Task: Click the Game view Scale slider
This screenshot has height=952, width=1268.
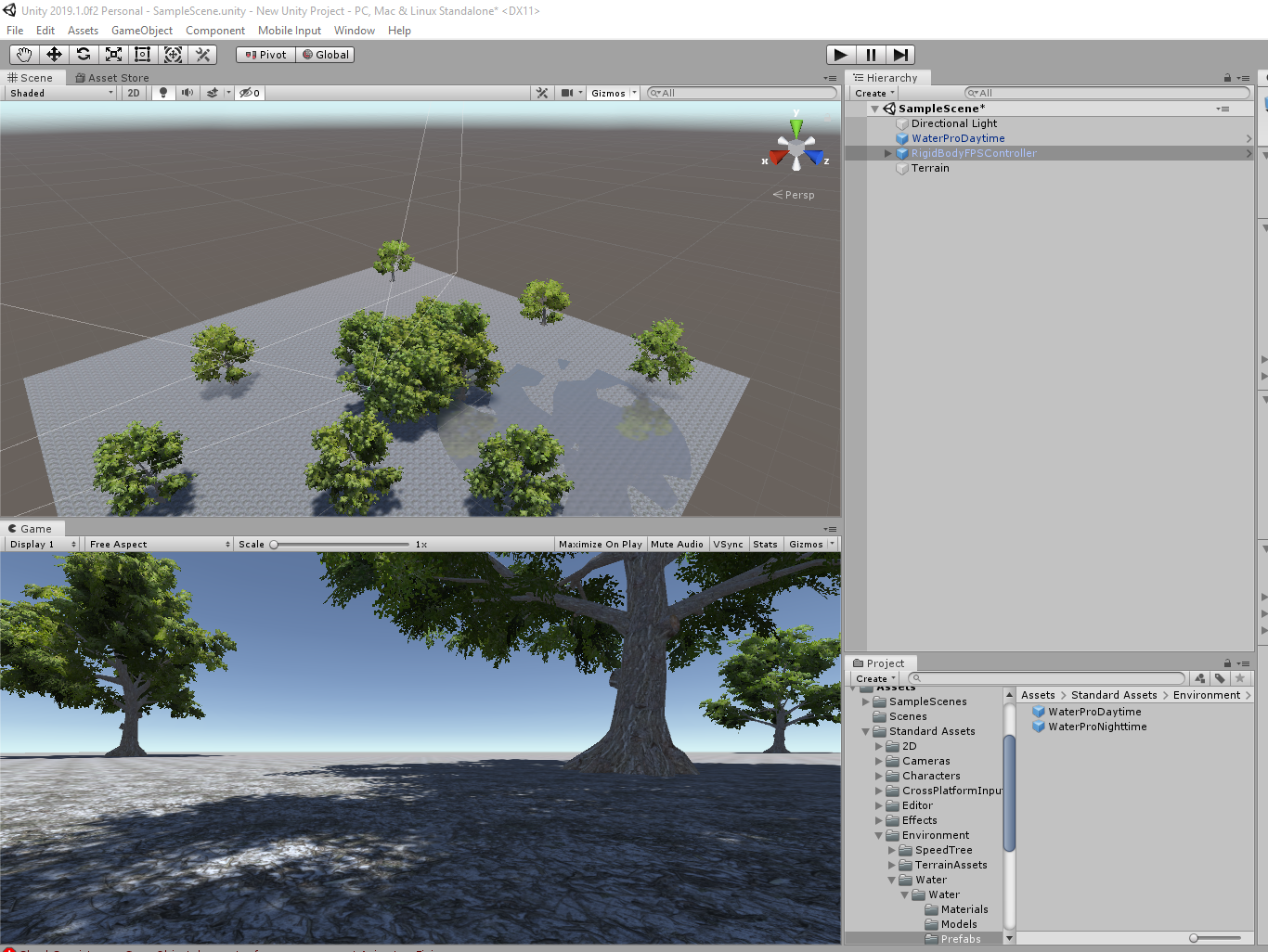Action: coord(340,545)
